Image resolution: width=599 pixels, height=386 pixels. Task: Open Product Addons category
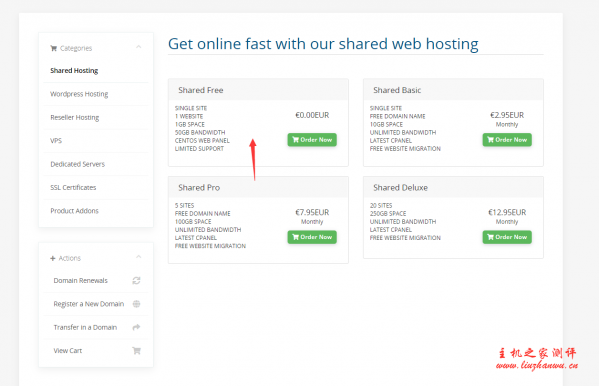[x=96, y=211]
